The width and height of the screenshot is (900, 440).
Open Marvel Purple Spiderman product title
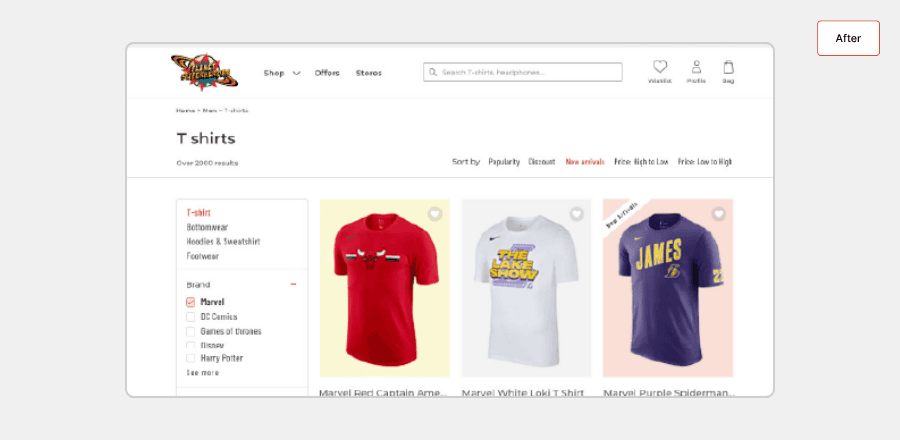coord(669,393)
